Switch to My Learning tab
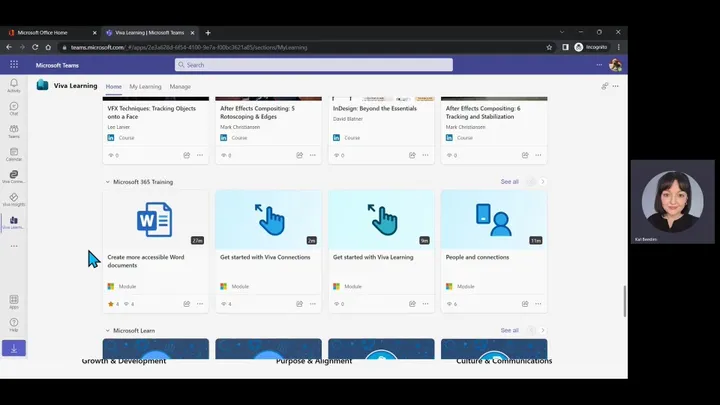Viewport: 720px width, 405px height. click(145, 86)
